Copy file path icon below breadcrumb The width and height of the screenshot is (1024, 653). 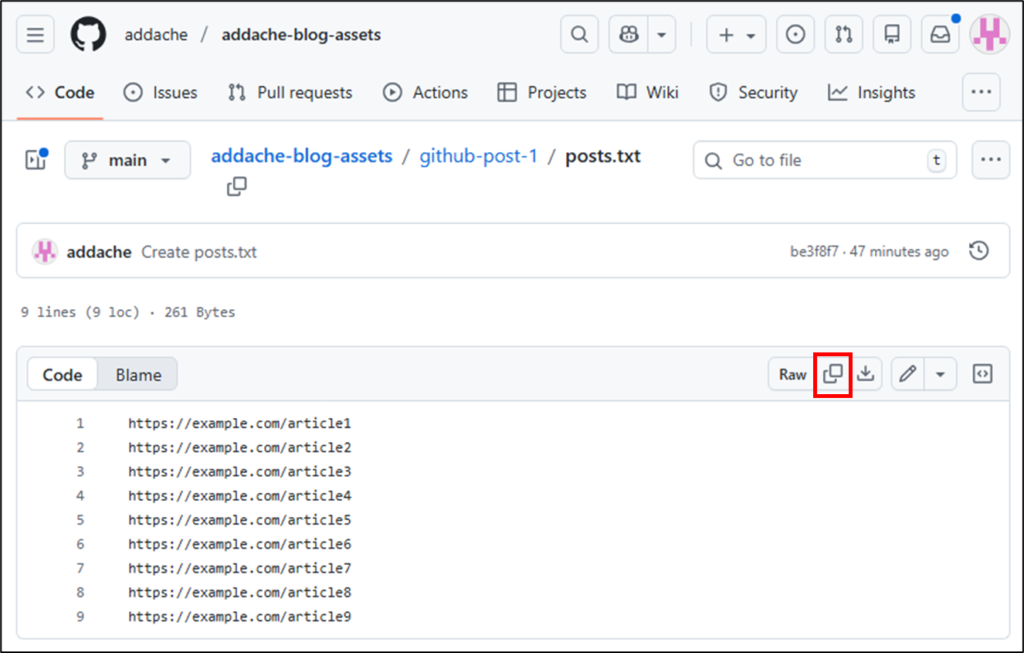pos(236,187)
